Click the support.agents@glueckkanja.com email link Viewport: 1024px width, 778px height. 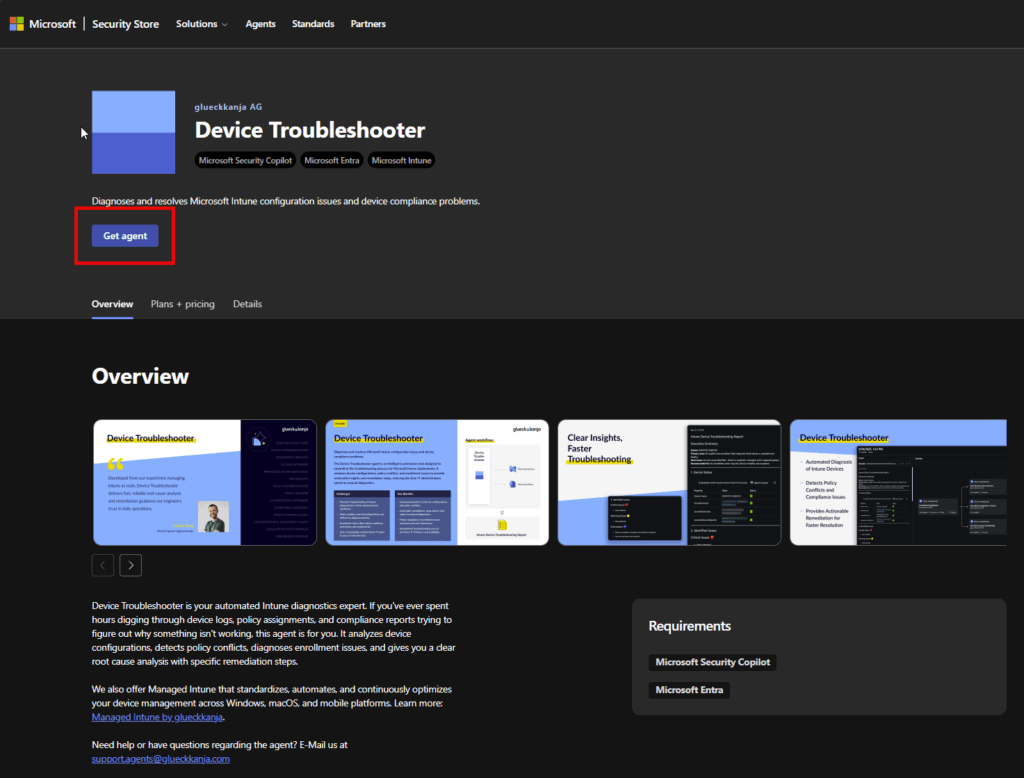160,759
